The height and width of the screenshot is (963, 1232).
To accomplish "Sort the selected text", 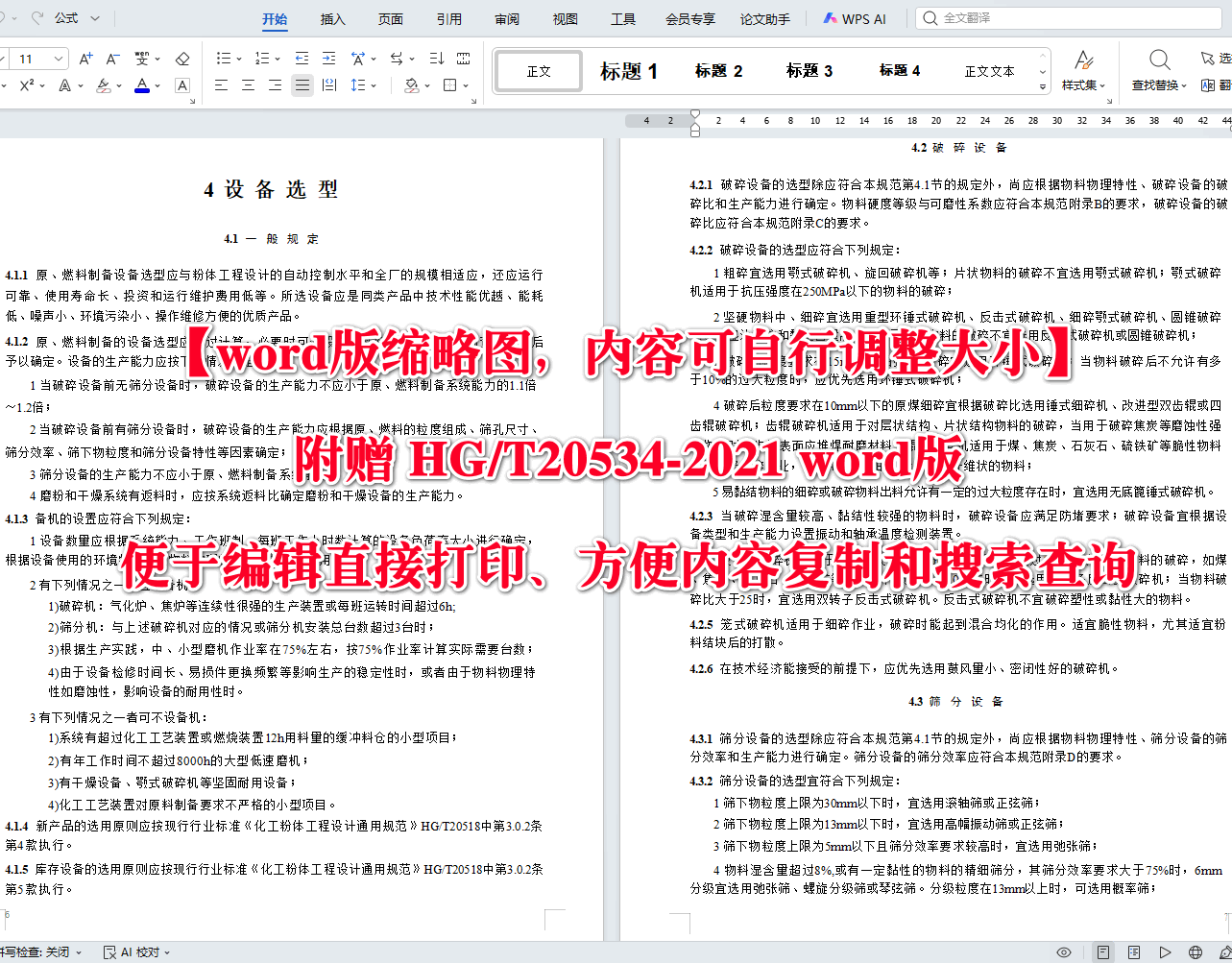I will coord(437,59).
